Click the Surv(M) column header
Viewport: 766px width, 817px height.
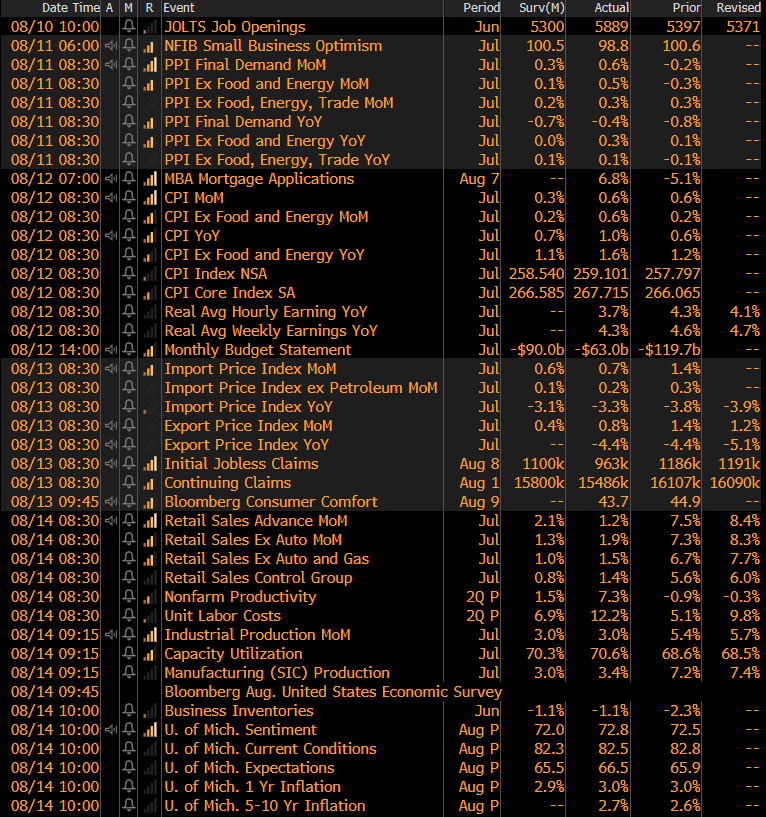click(x=542, y=8)
